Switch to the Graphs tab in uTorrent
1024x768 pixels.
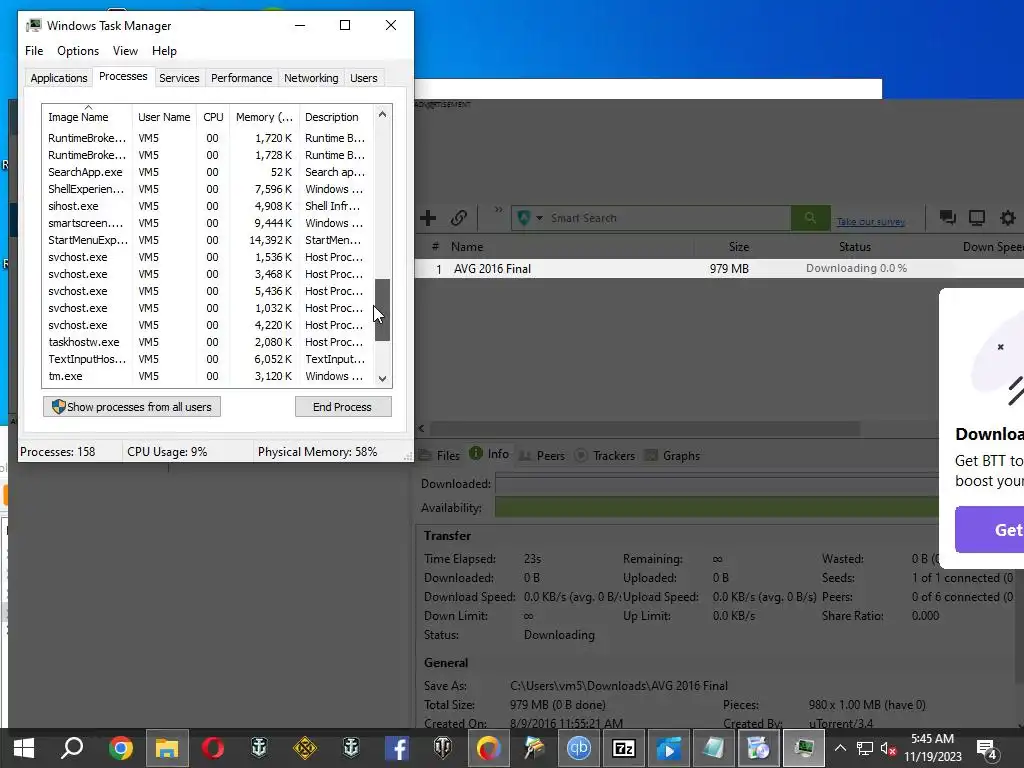point(672,455)
